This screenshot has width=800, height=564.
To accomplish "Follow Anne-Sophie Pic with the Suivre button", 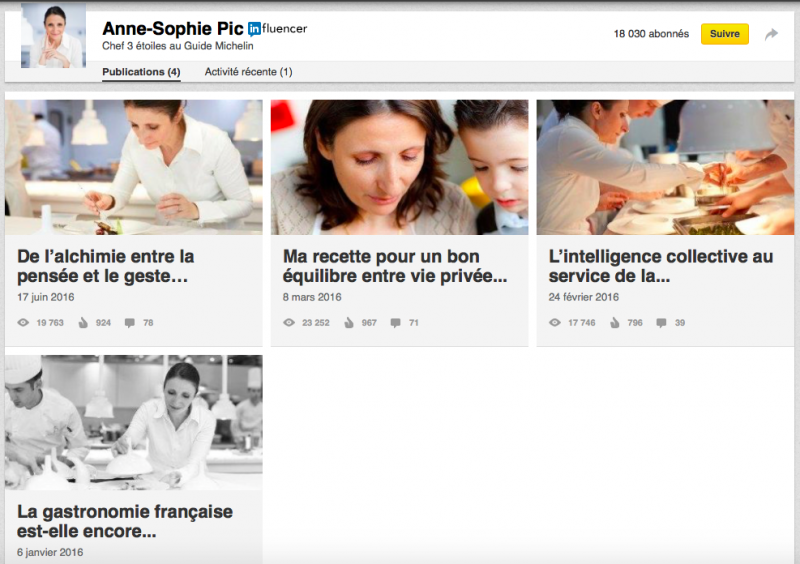I will pyautogui.click(x=724, y=34).
